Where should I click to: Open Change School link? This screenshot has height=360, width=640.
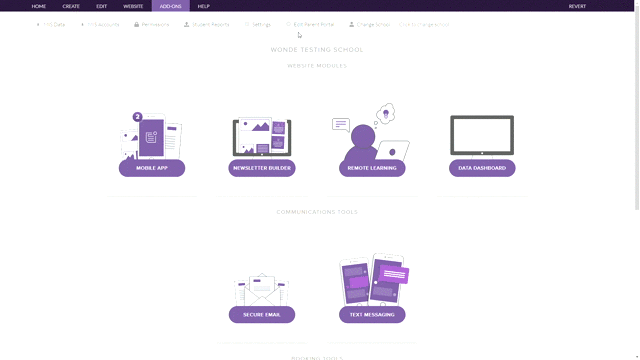(x=373, y=24)
